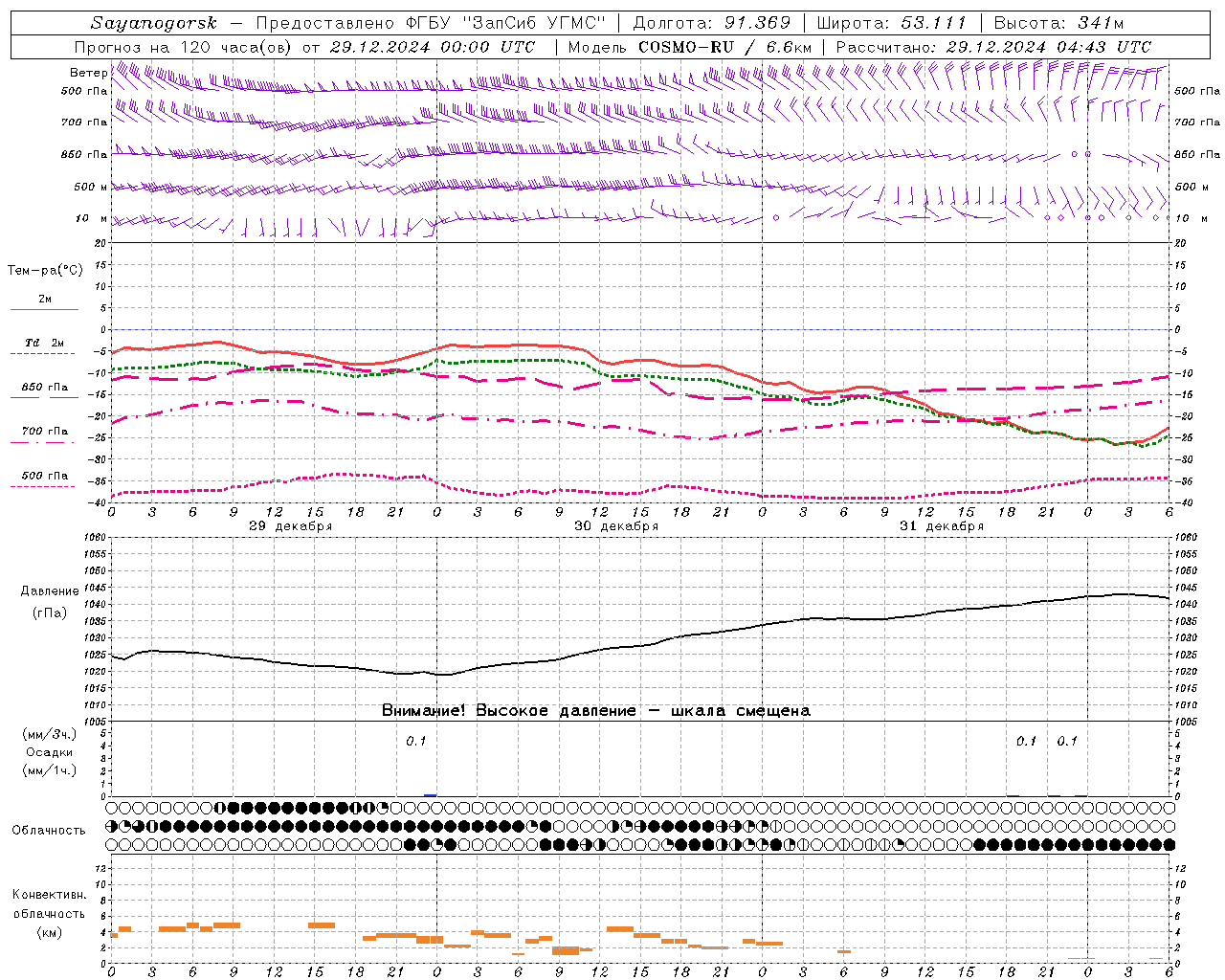This screenshot has width=1225, height=980.
Task: Click 0.1 precipitation value near 30 декабря midnight
Action: point(416,741)
